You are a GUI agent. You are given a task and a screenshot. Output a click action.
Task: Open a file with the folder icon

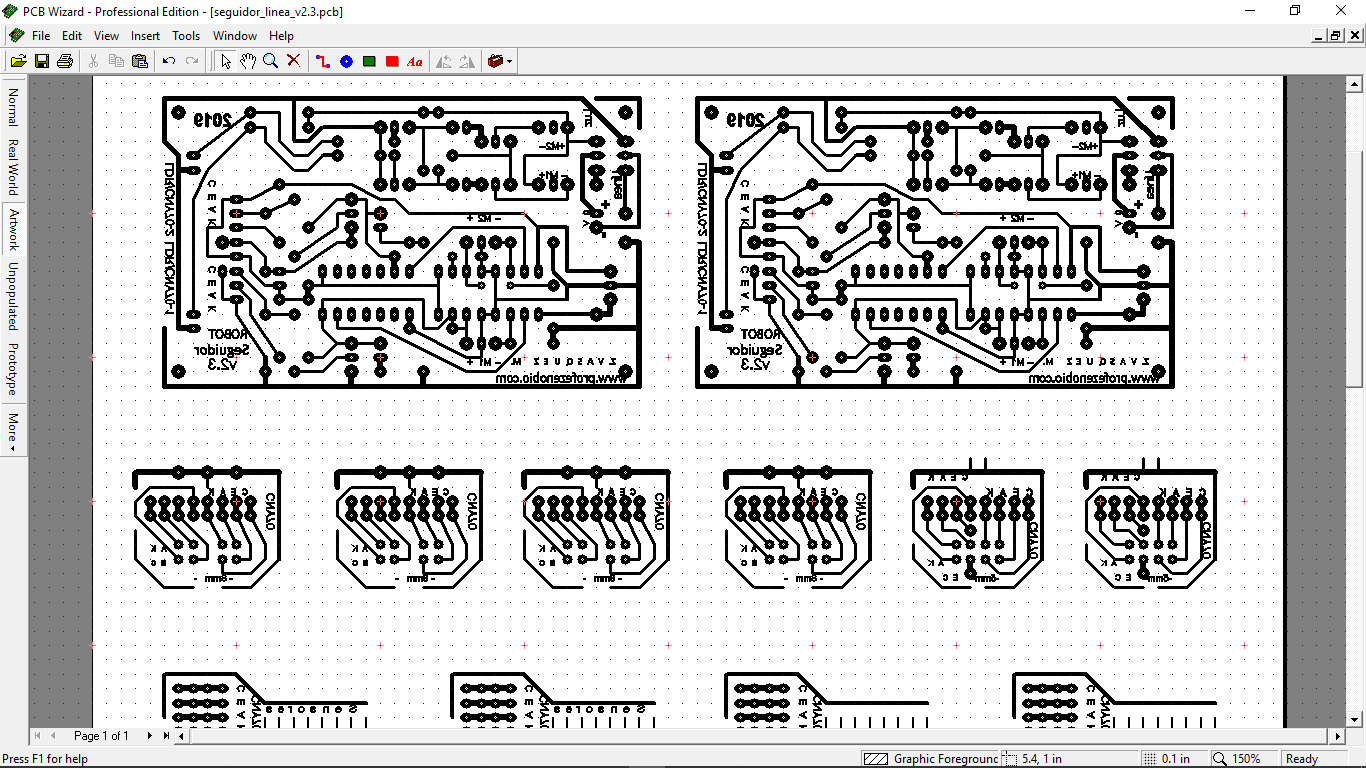[18, 61]
